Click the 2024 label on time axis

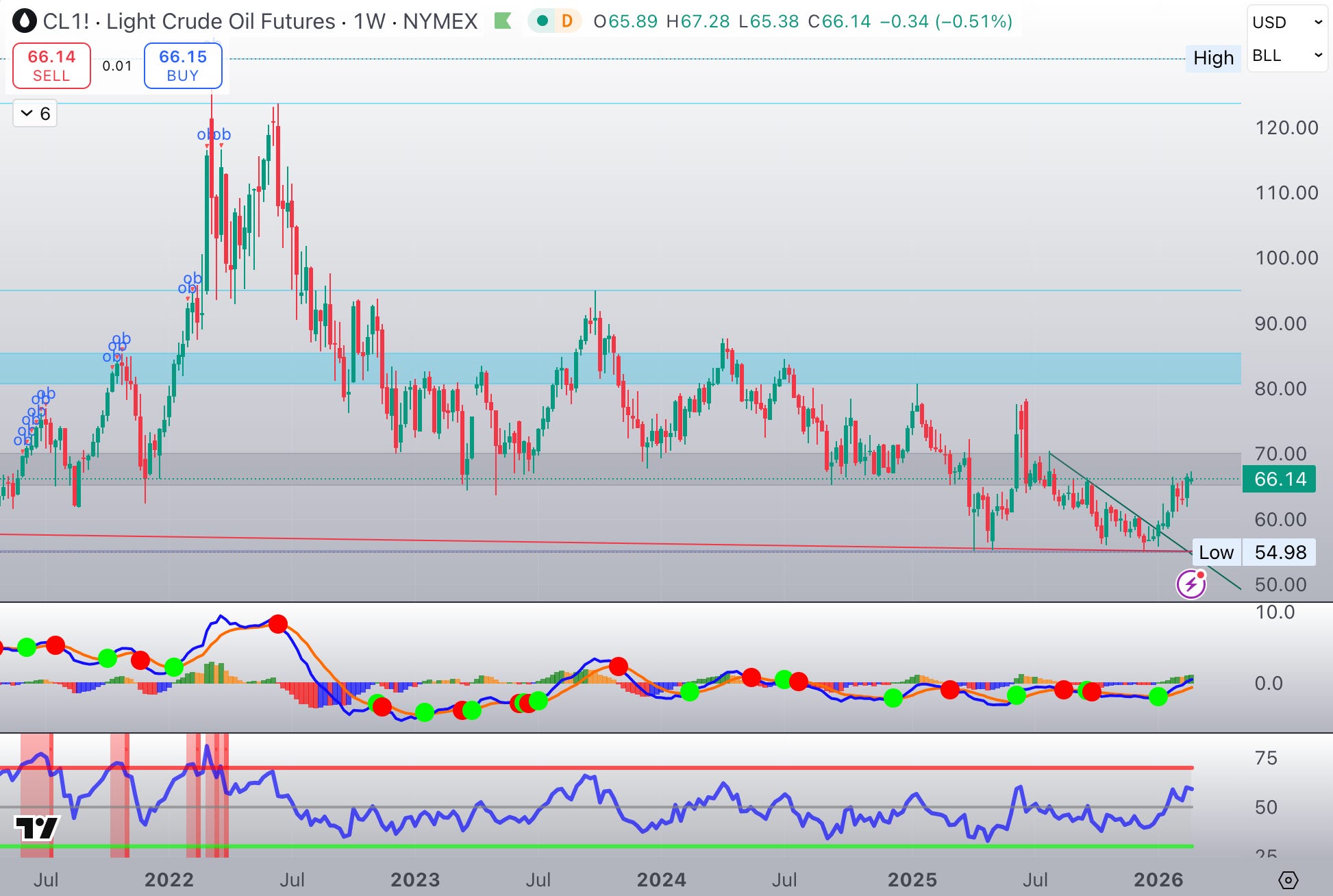pyautogui.click(x=661, y=880)
